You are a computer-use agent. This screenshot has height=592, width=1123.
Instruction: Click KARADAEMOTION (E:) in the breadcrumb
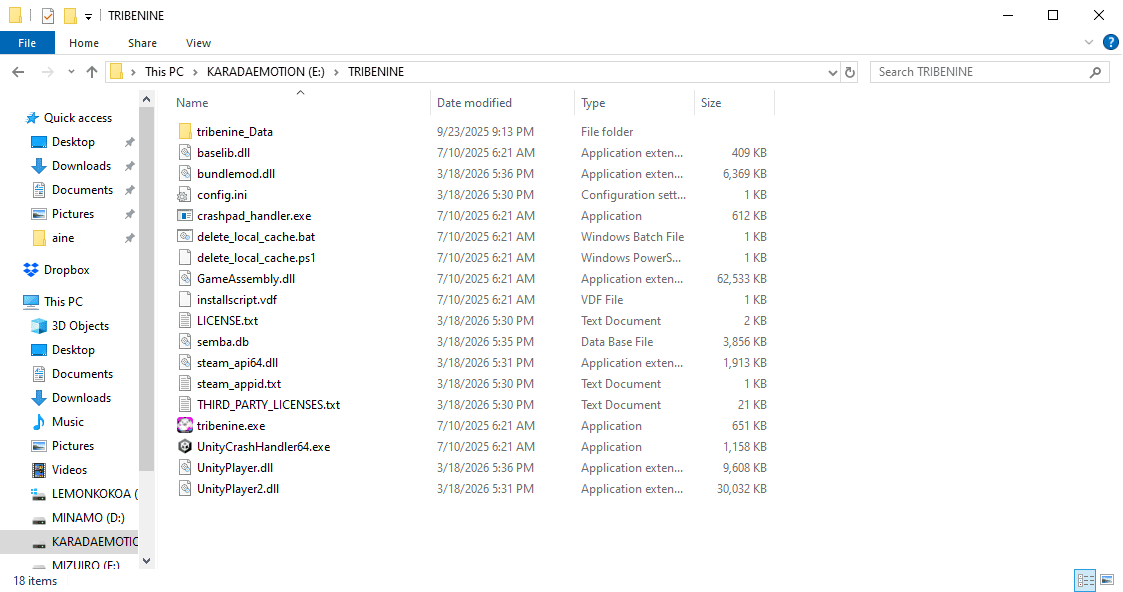[266, 72]
